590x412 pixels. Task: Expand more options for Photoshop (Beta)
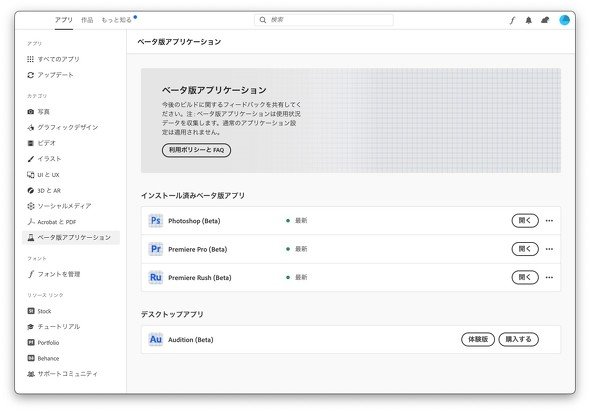549,221
